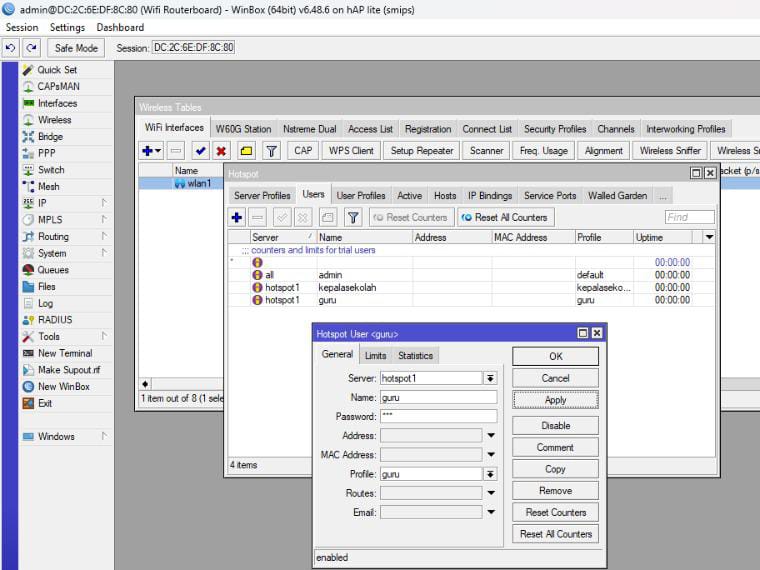Open New WinBox
Viewport: 760px width, 570px height.
coord(63,387)
